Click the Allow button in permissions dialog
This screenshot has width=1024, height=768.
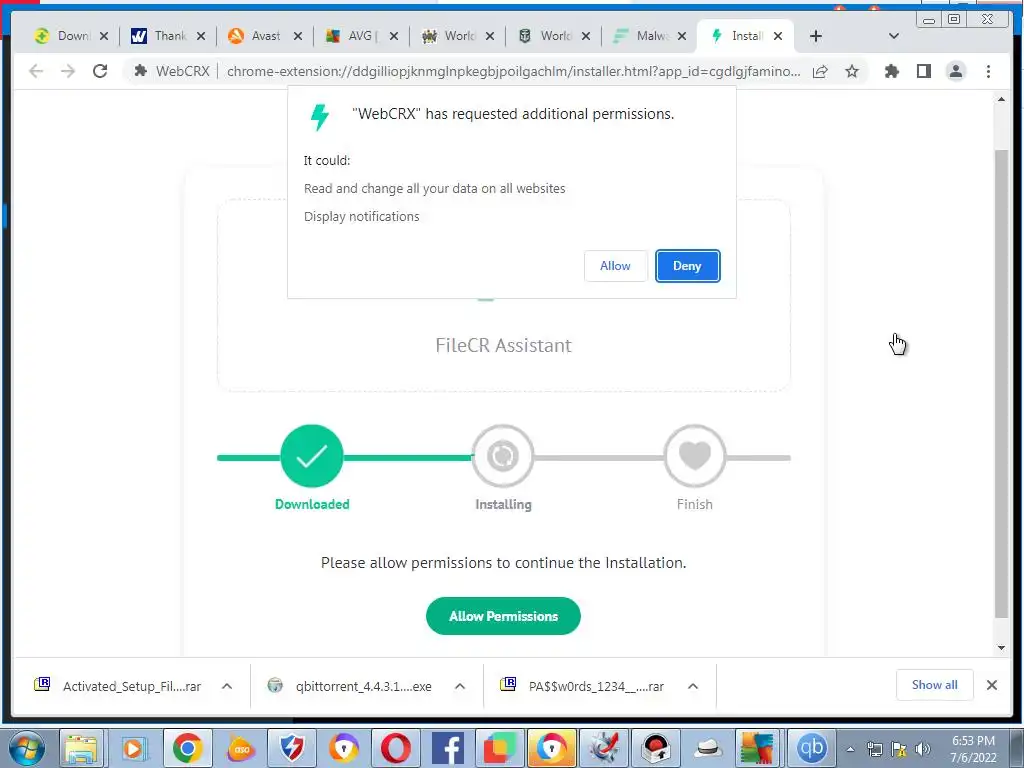coord(615,266)
